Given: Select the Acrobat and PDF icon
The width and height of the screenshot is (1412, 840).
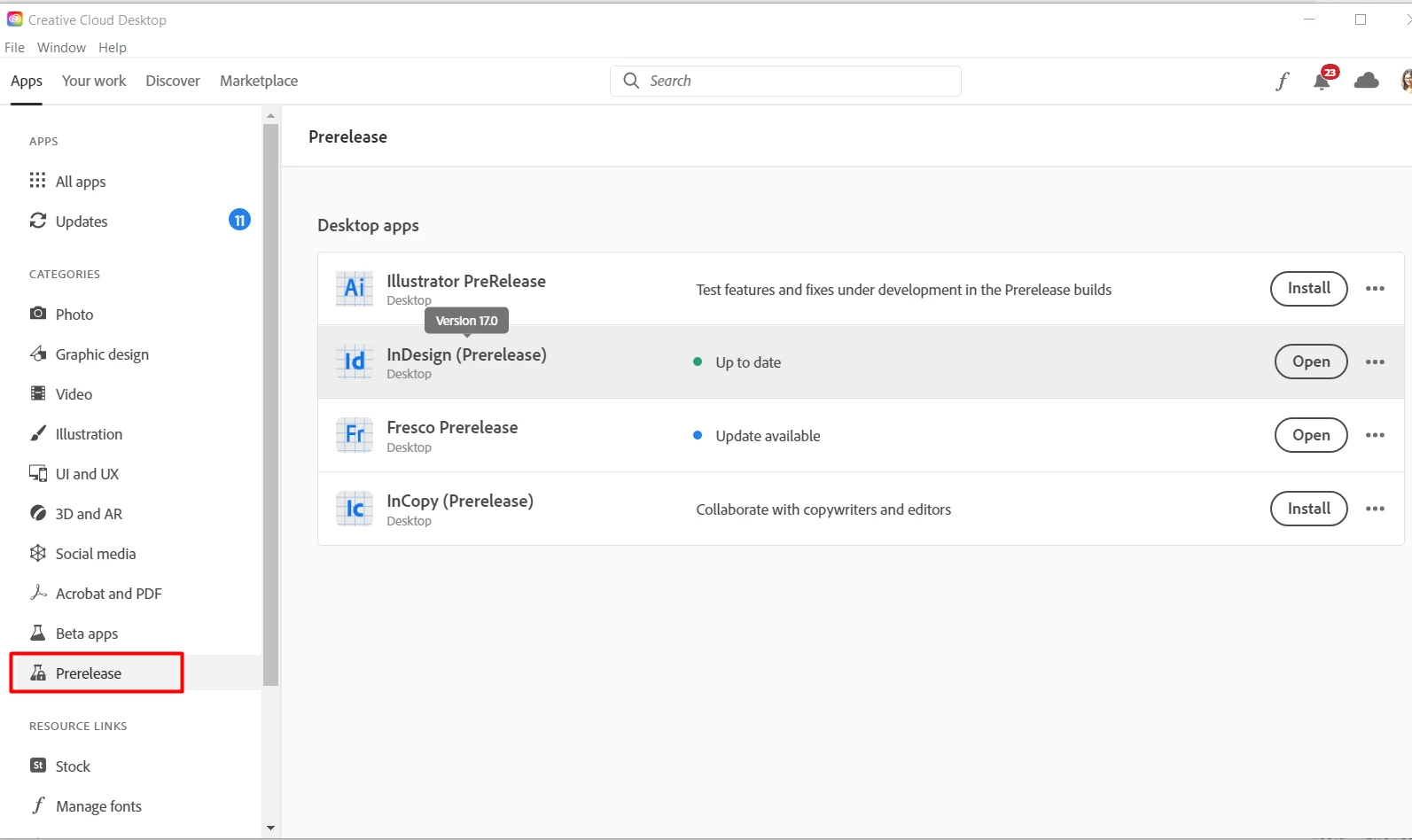Looking at the screenshot, I should pyautogui.click(x=38, y=593).
